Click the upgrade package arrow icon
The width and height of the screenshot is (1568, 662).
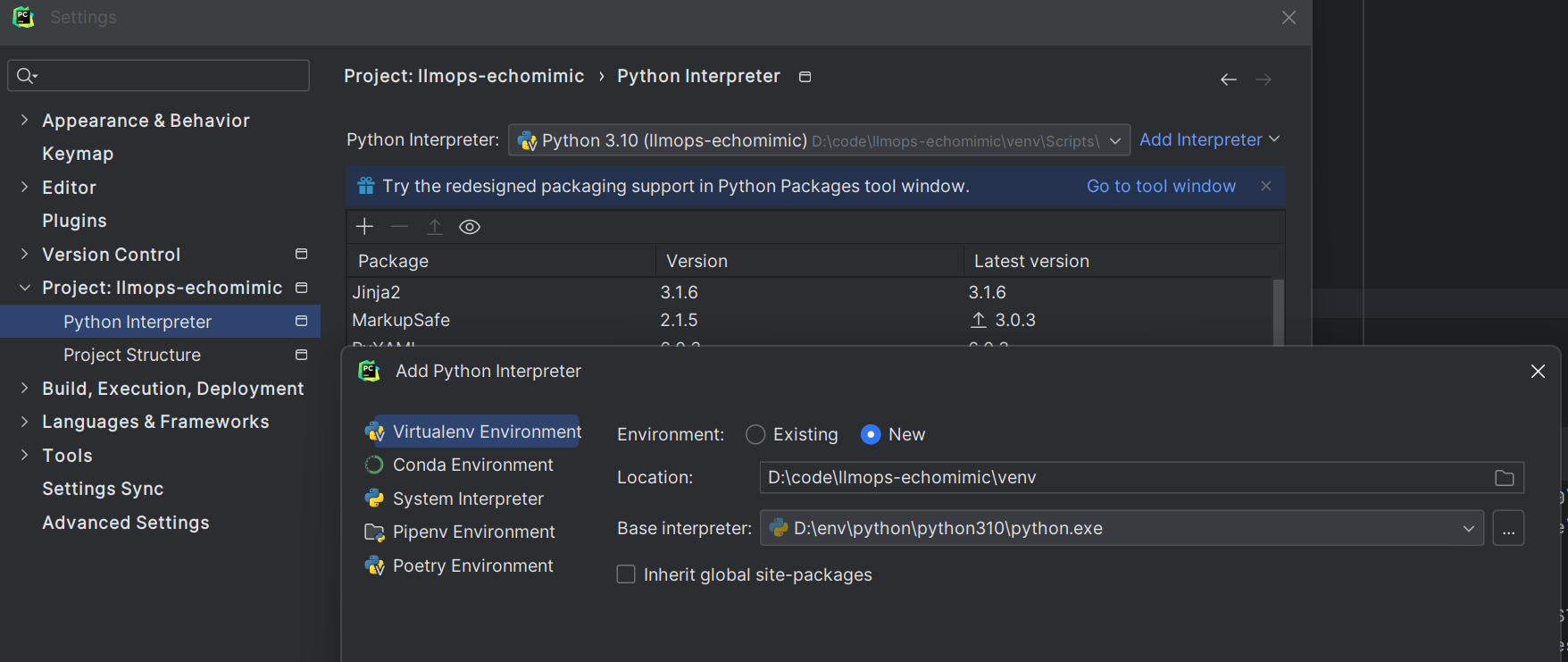pyautogui.click(x=435, y=227)
